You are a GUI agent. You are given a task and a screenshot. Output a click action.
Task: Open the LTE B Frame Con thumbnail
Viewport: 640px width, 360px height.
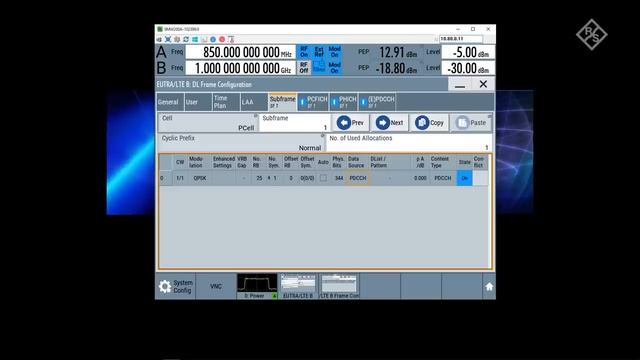339,287
